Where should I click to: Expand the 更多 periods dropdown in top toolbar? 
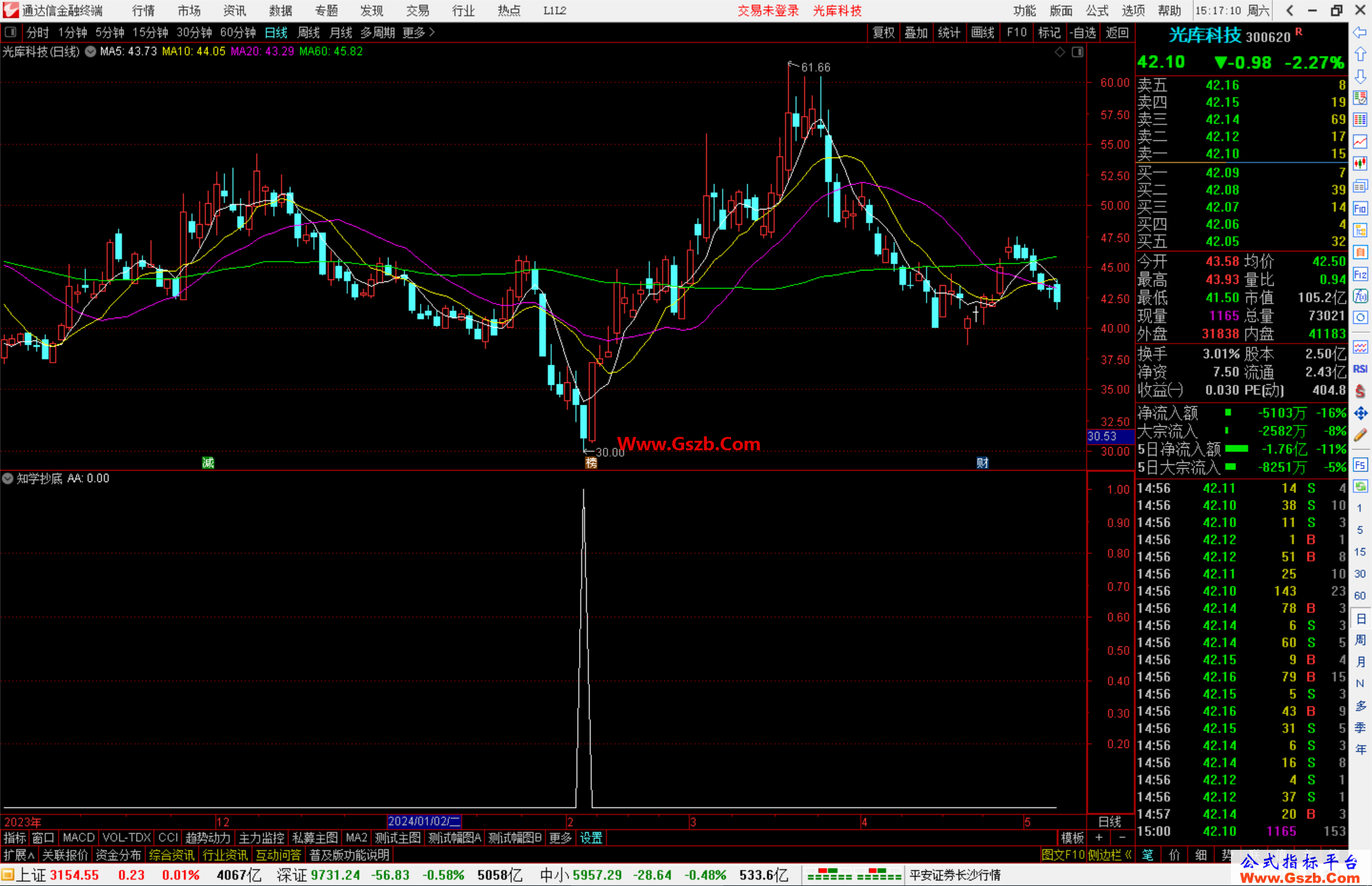point(419,32)
